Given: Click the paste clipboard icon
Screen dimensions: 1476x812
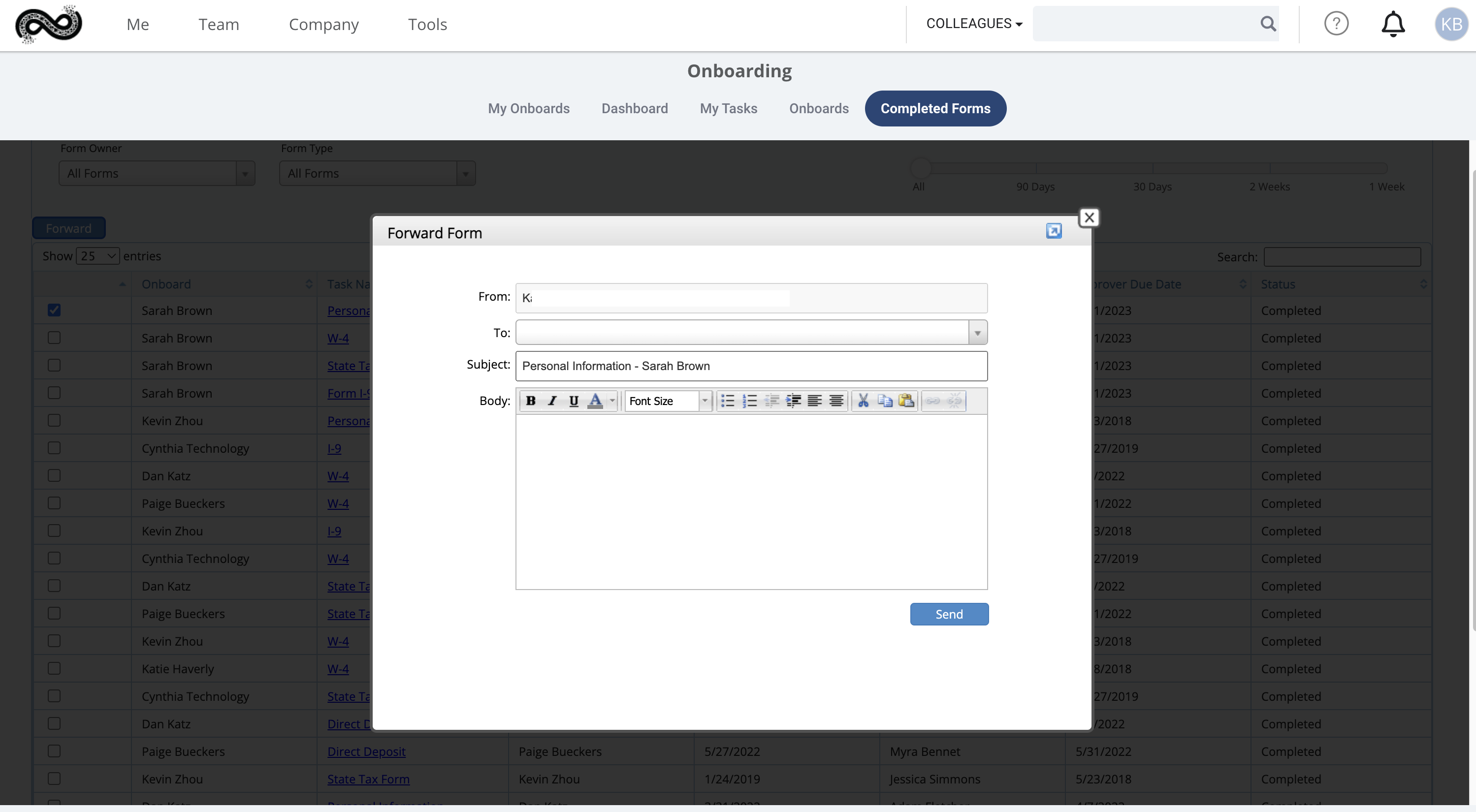Looking at the screenshot, I should tap(906, 401).
